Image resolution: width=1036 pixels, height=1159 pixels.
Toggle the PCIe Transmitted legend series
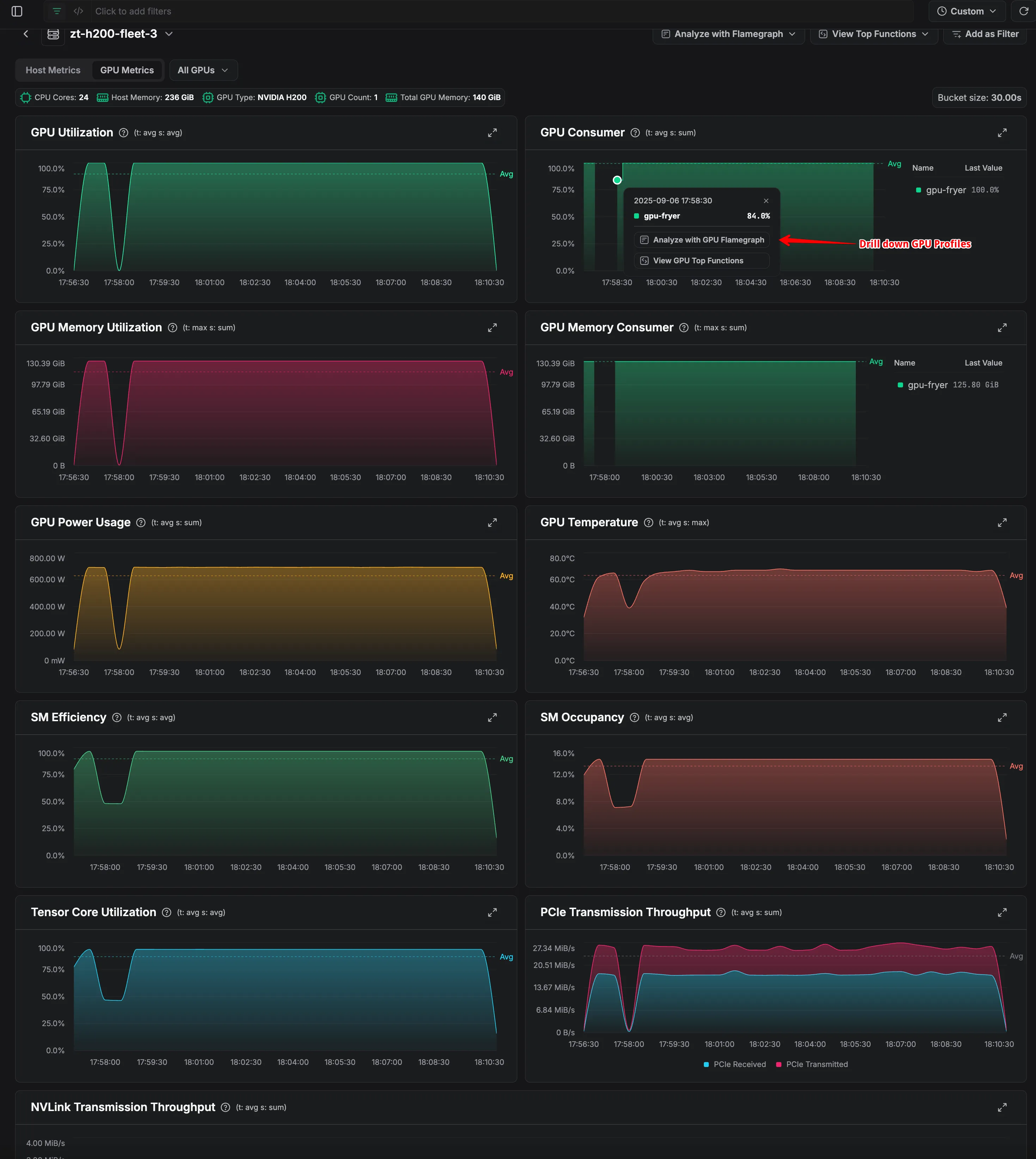tap(812, 1064)
